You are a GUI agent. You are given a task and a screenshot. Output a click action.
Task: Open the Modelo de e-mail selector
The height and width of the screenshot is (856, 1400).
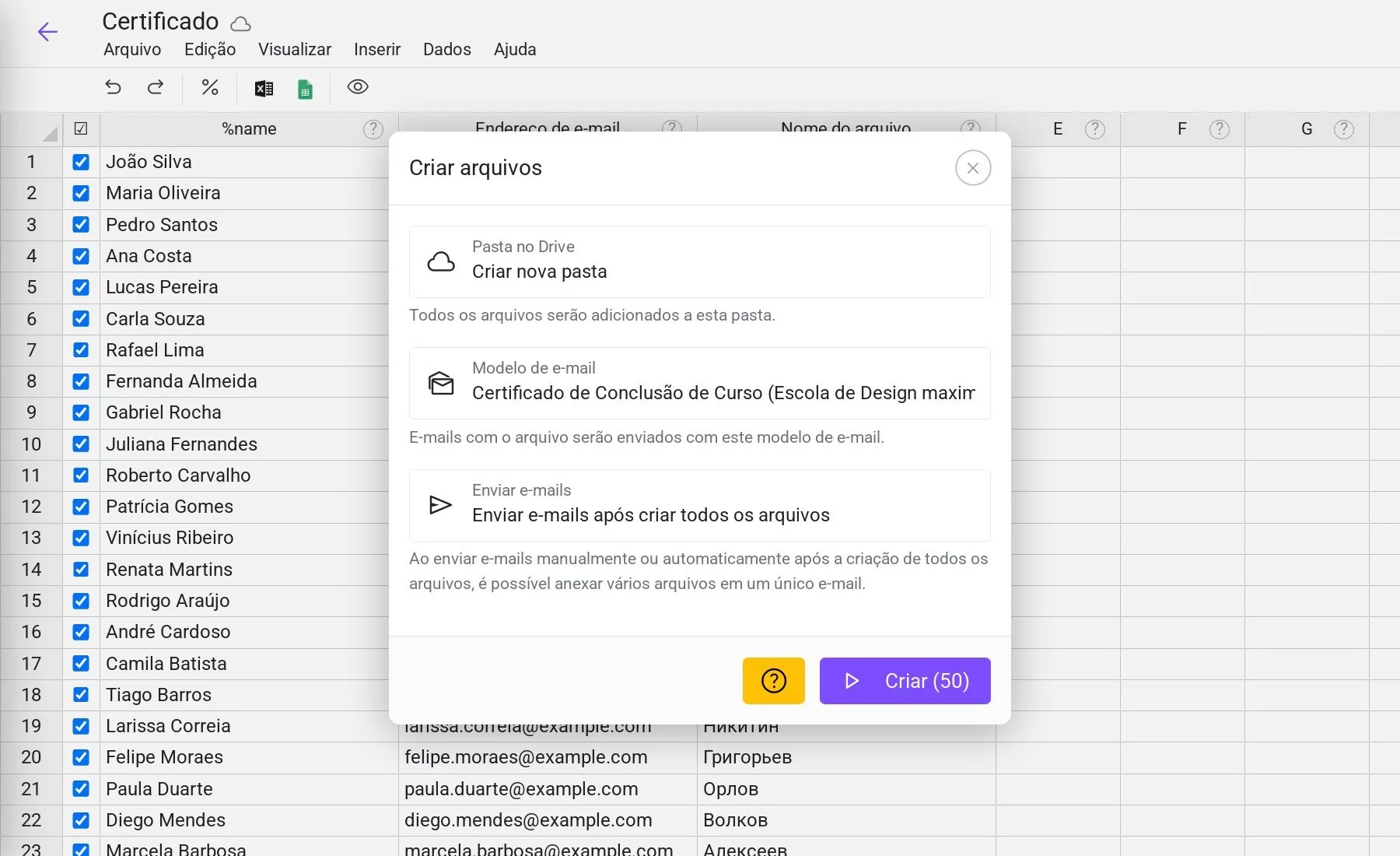point(700,383)
